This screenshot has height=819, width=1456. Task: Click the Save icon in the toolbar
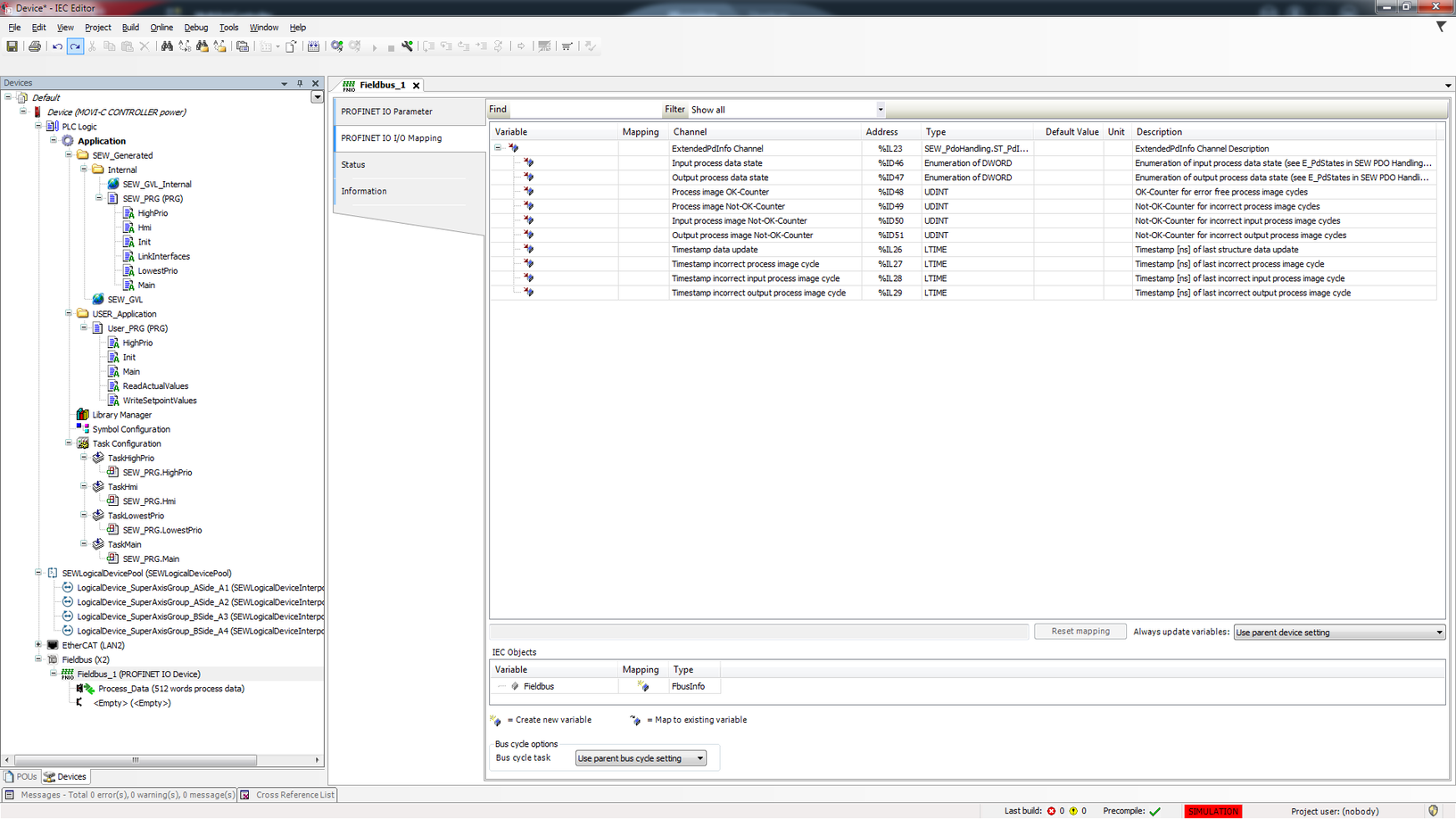[12, 46]
